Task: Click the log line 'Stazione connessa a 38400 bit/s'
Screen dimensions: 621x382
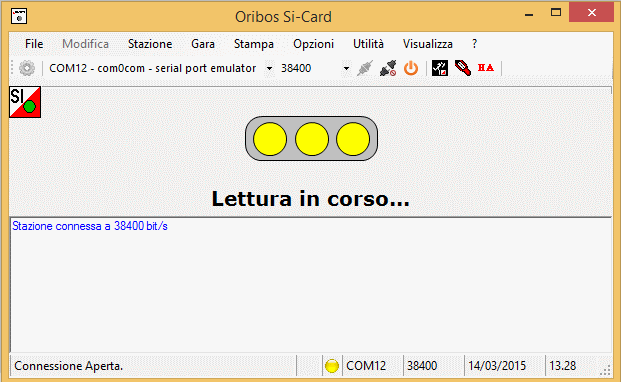Action: pos(90,226)
